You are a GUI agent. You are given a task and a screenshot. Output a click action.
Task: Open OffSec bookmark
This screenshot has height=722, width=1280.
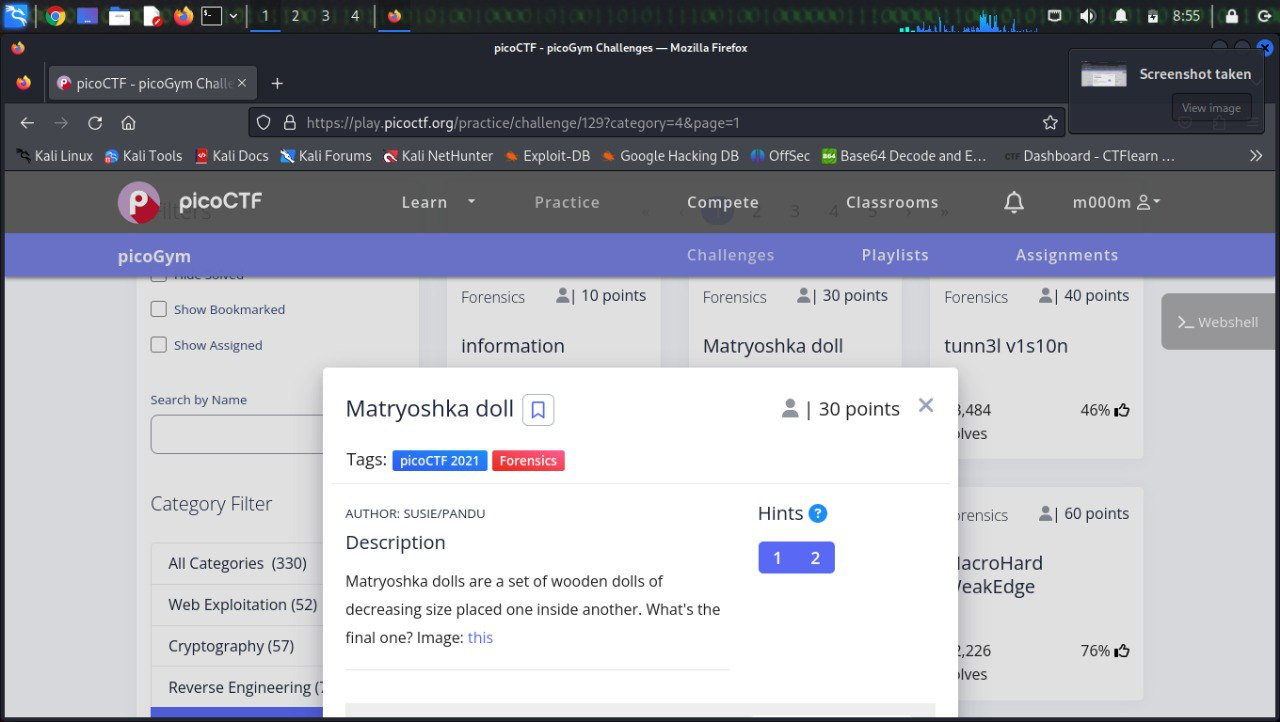pos(780,156)
